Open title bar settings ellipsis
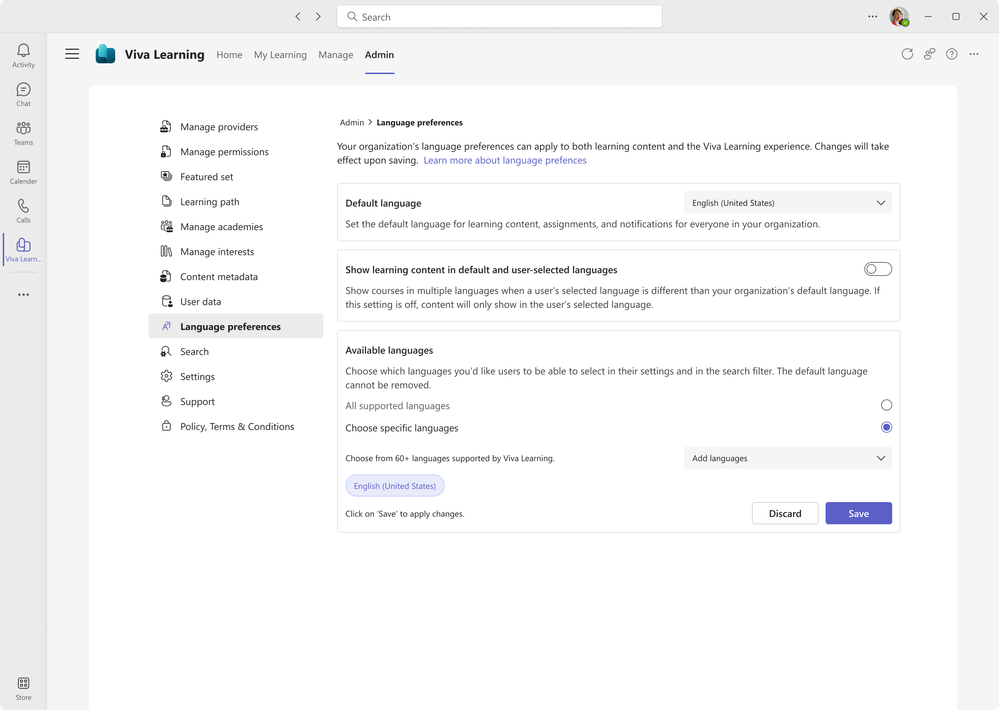The image size is (999, 710). pos(872,17)
